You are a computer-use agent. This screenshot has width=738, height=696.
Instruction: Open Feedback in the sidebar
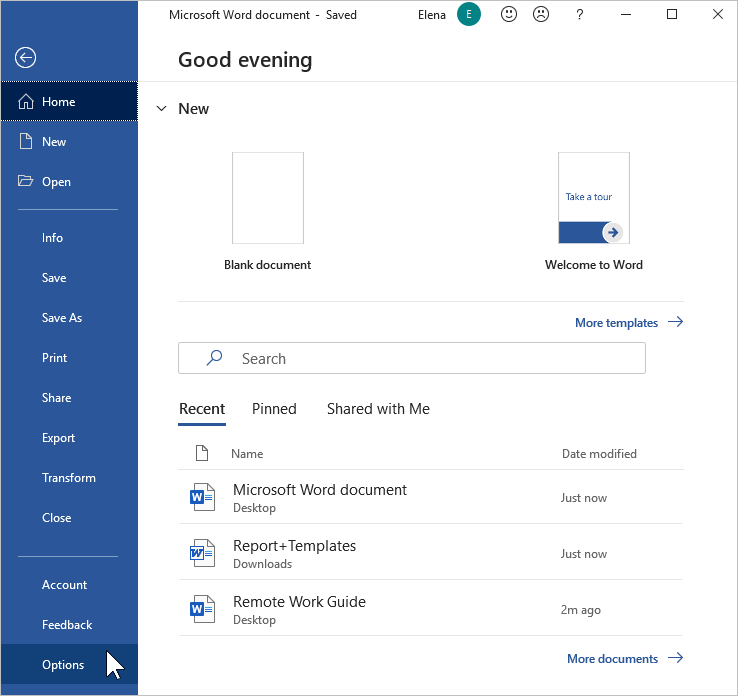coord(67,624)
